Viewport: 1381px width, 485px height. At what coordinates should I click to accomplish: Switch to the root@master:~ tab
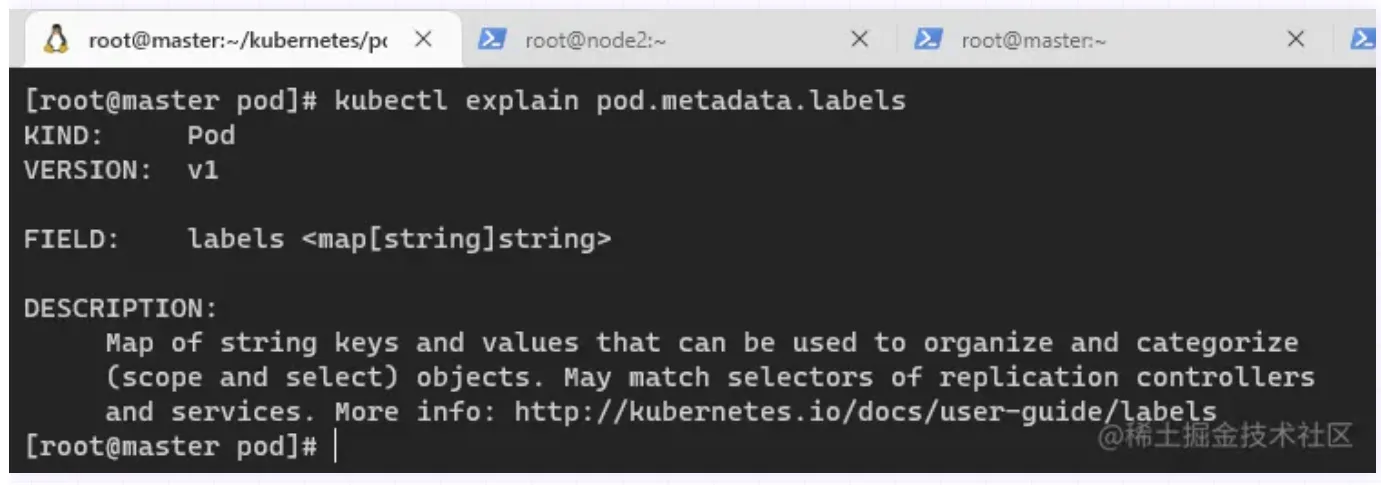pos(1034,40)
